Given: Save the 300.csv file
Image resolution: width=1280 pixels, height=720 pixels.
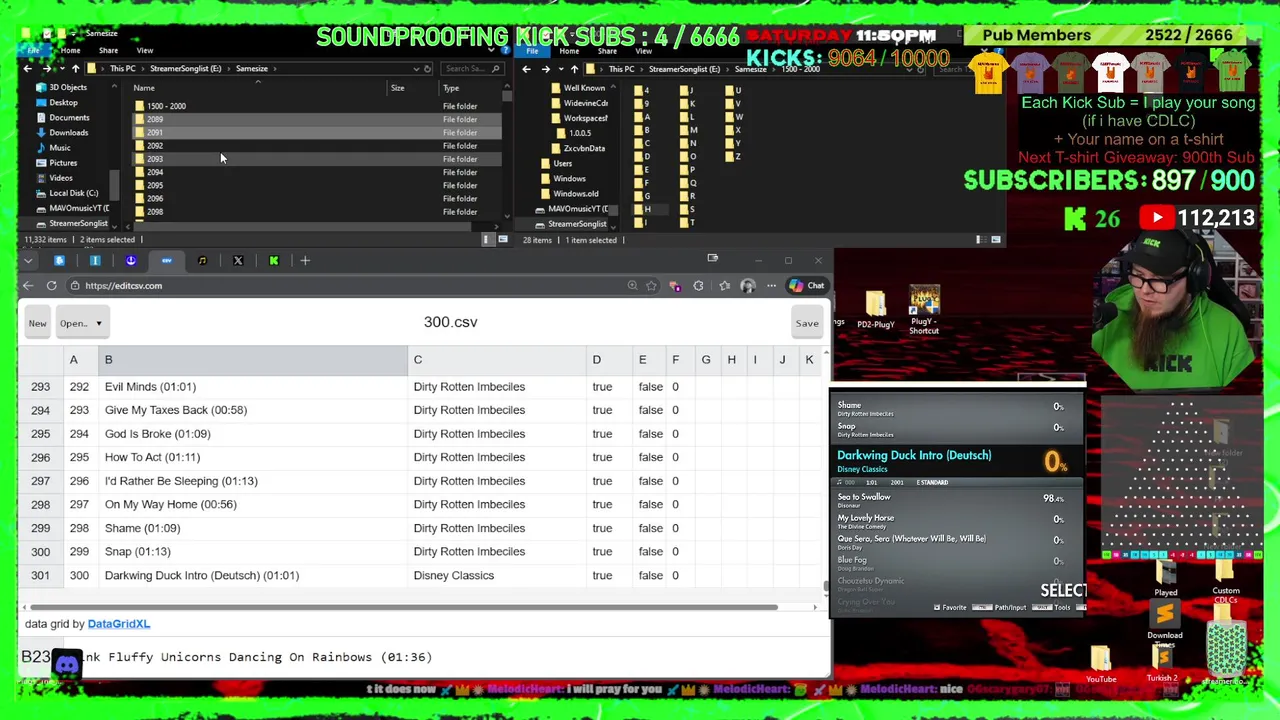Looking at the screenshot, I should click(807, 323).
